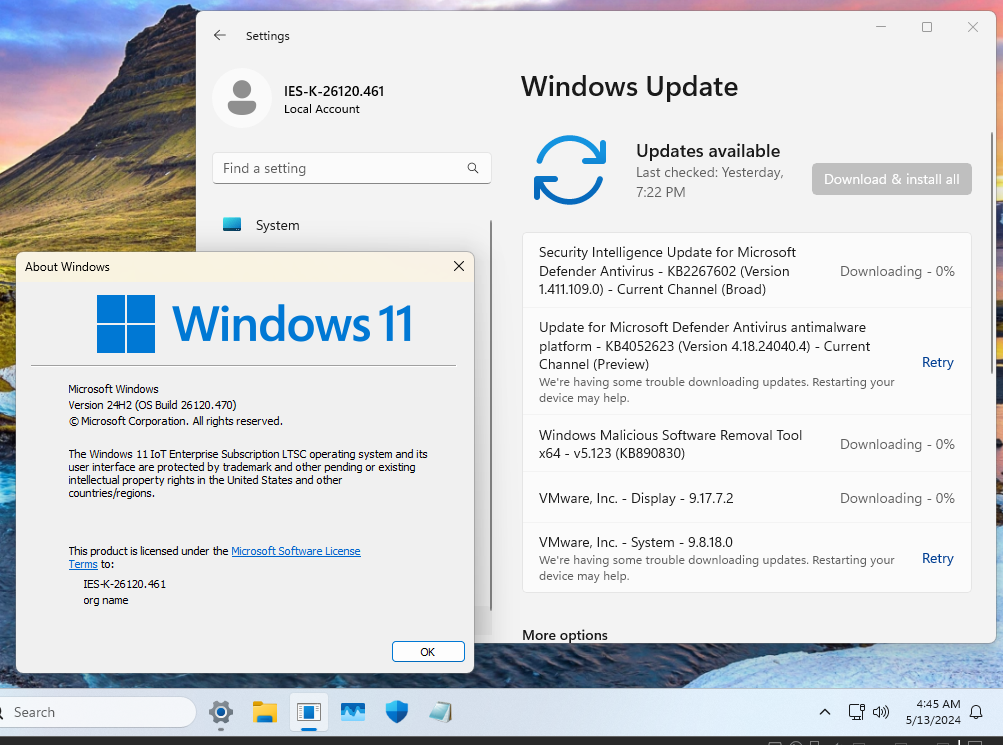1003x745 pixels.
Task: Open Settings gear icon on the taskbar
Action: 221,712
